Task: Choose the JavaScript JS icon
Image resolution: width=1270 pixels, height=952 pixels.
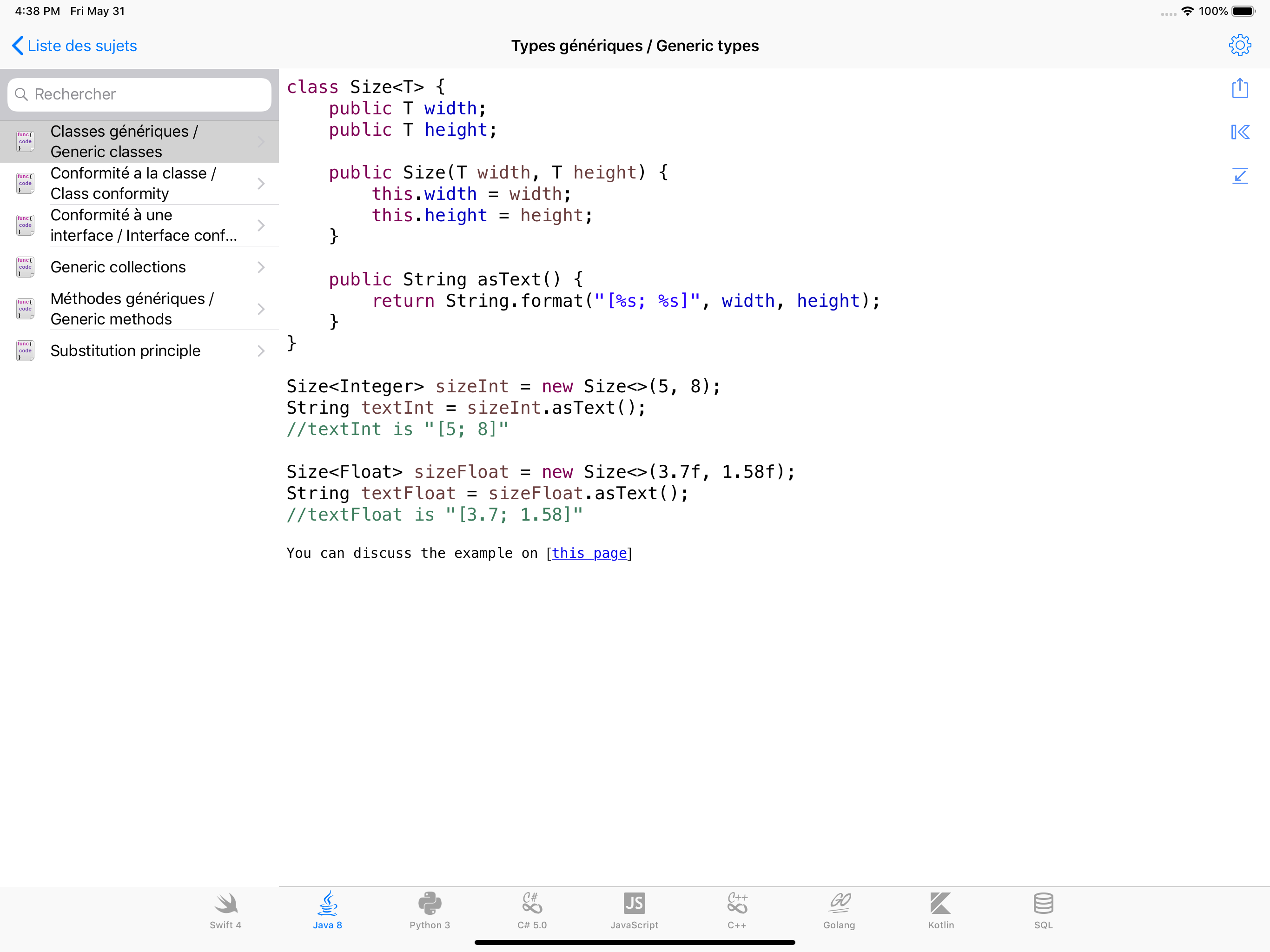Action: 634,910
